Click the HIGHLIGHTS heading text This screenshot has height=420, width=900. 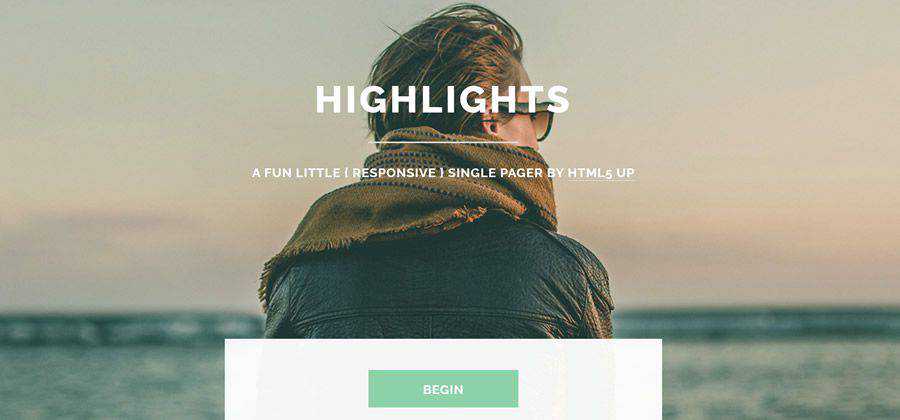click(442, 99)
